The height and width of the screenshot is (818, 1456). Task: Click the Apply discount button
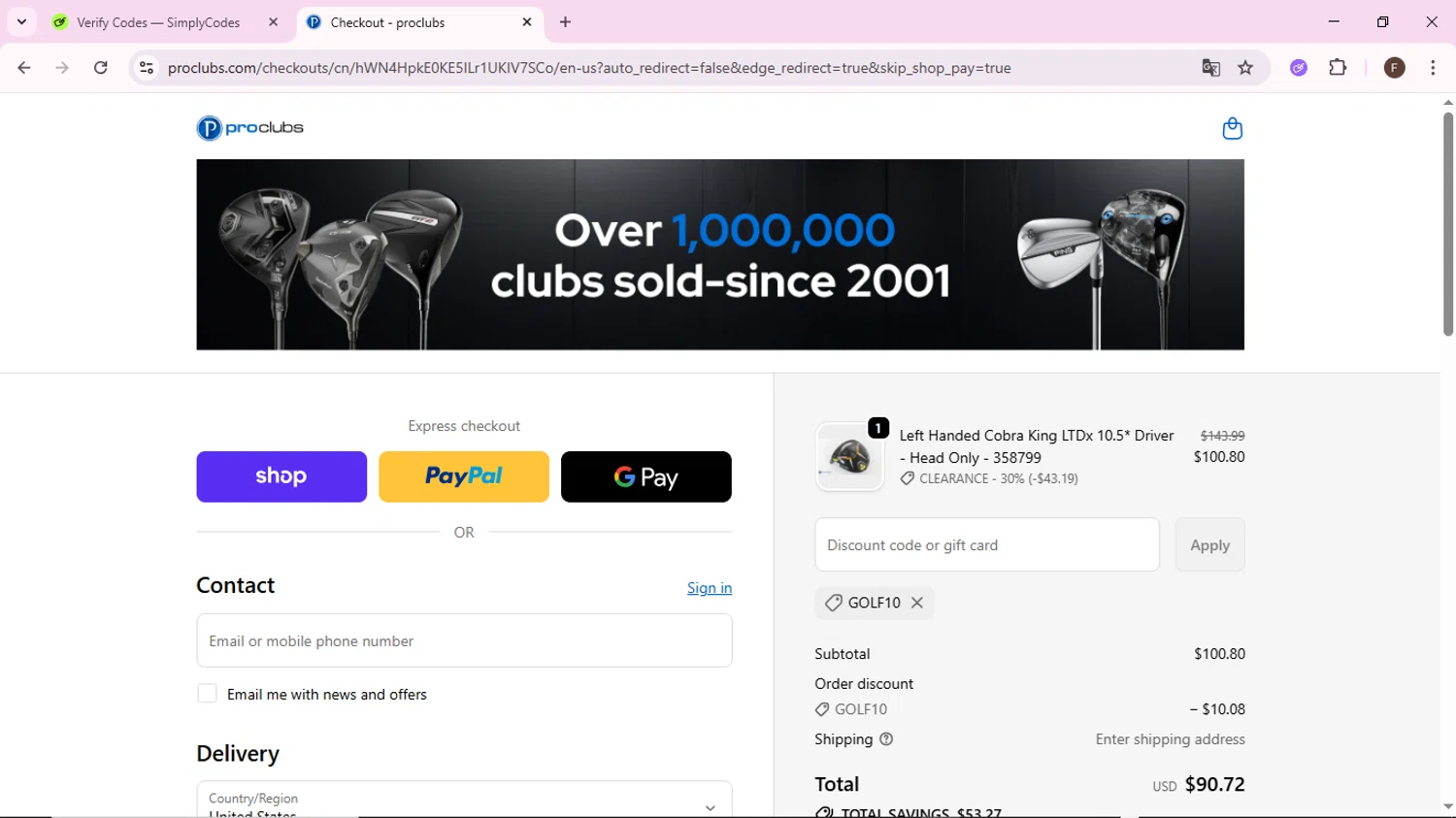(x=1209, y=545)
